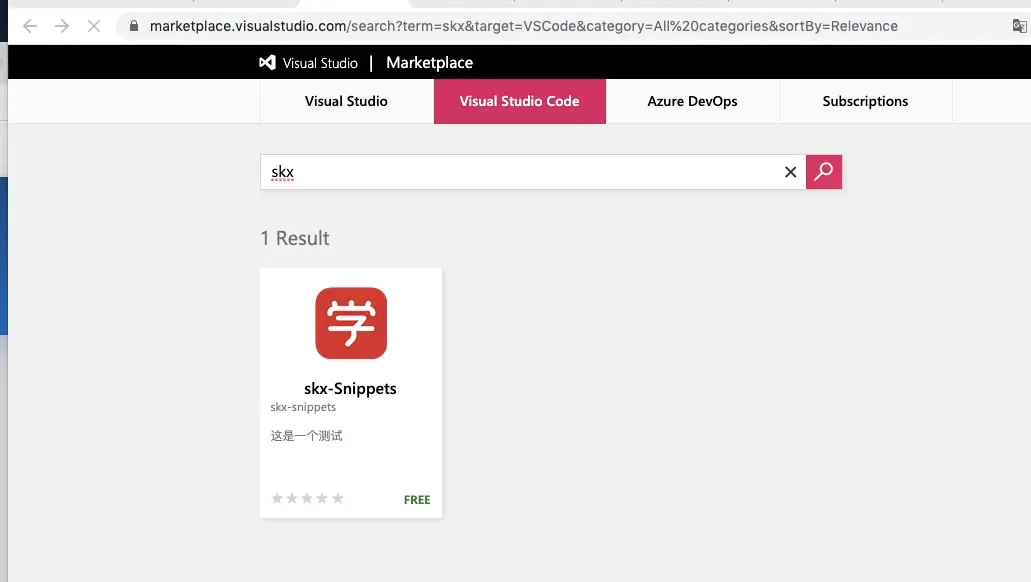Image resolution: width=1031 pixels, height=582 pixels.
Task: Click the star rating of skx-Snippets
Action: coord(307,498)
